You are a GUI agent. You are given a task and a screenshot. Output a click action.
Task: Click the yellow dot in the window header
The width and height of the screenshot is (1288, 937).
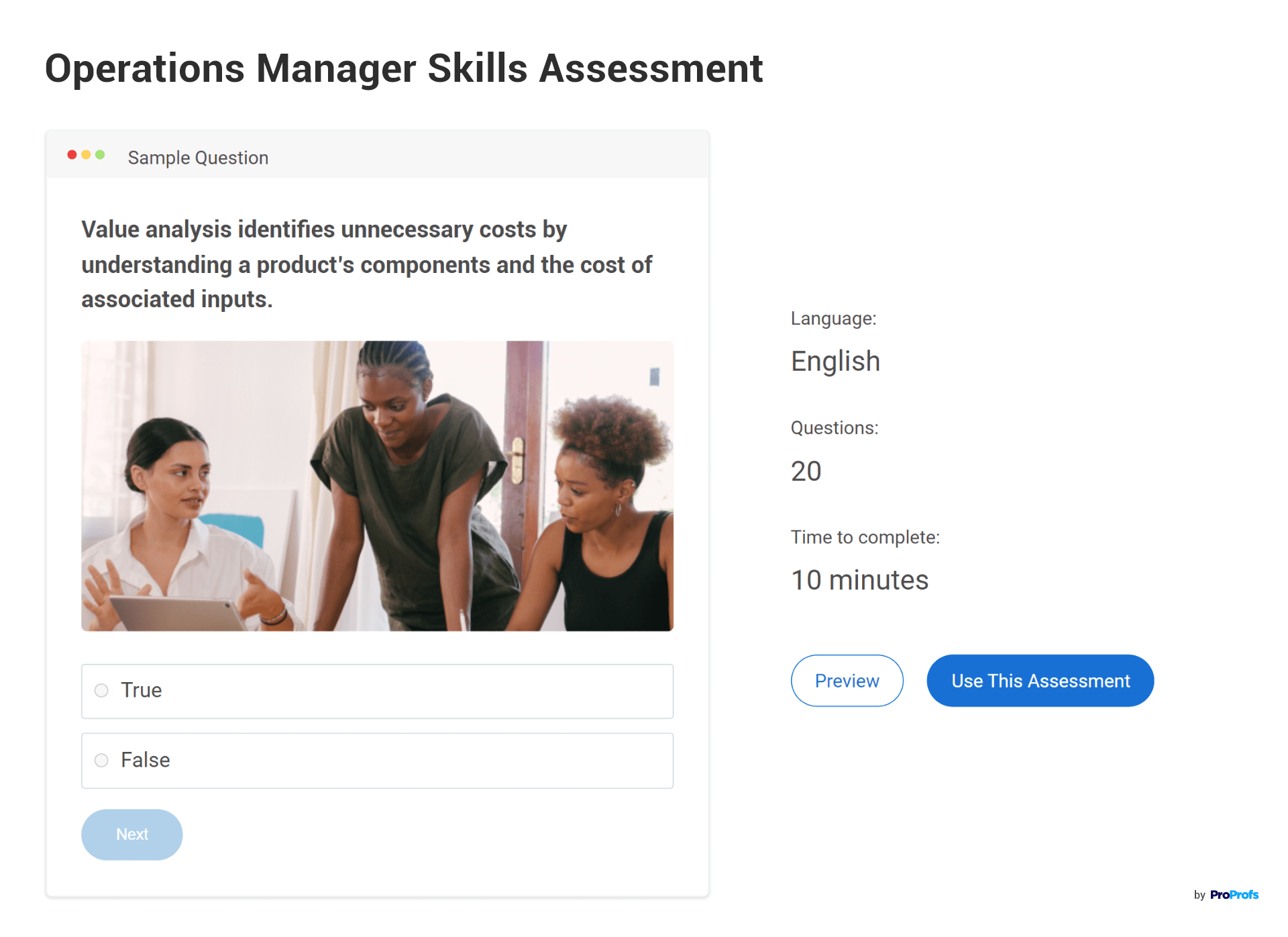[86, 155]
